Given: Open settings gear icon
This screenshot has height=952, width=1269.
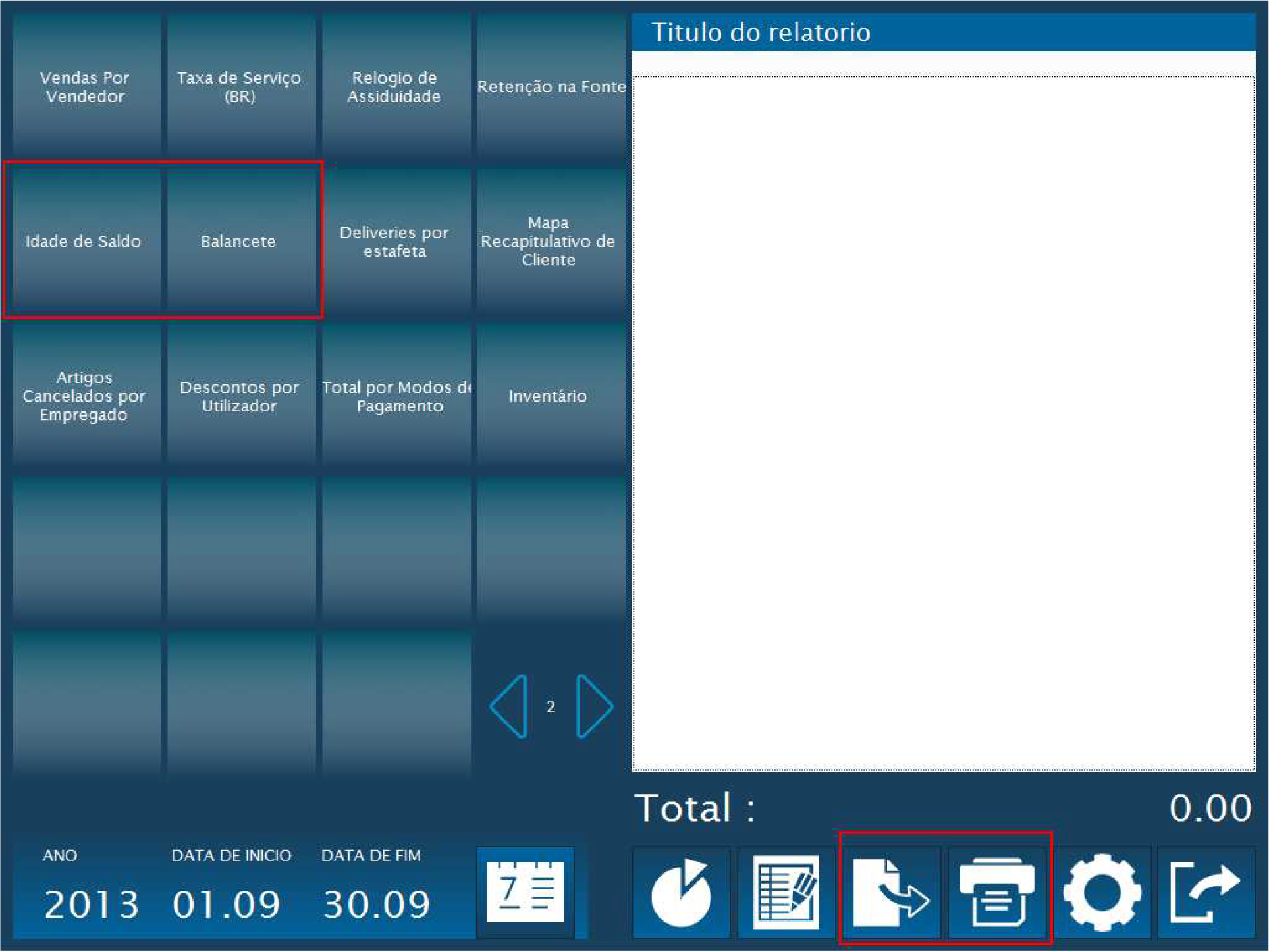Looking at the screenshot, I should (1102, 892).
